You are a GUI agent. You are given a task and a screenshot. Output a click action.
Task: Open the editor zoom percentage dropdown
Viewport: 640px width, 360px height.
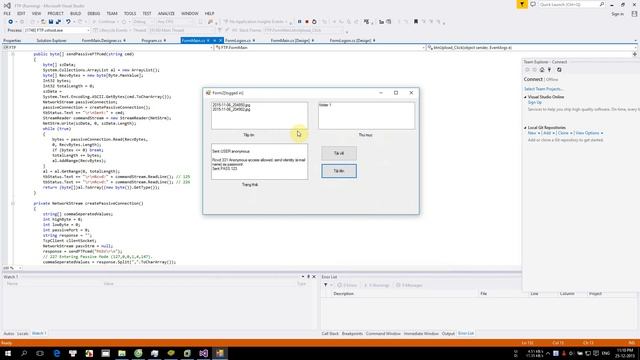[x=12, y=268]
